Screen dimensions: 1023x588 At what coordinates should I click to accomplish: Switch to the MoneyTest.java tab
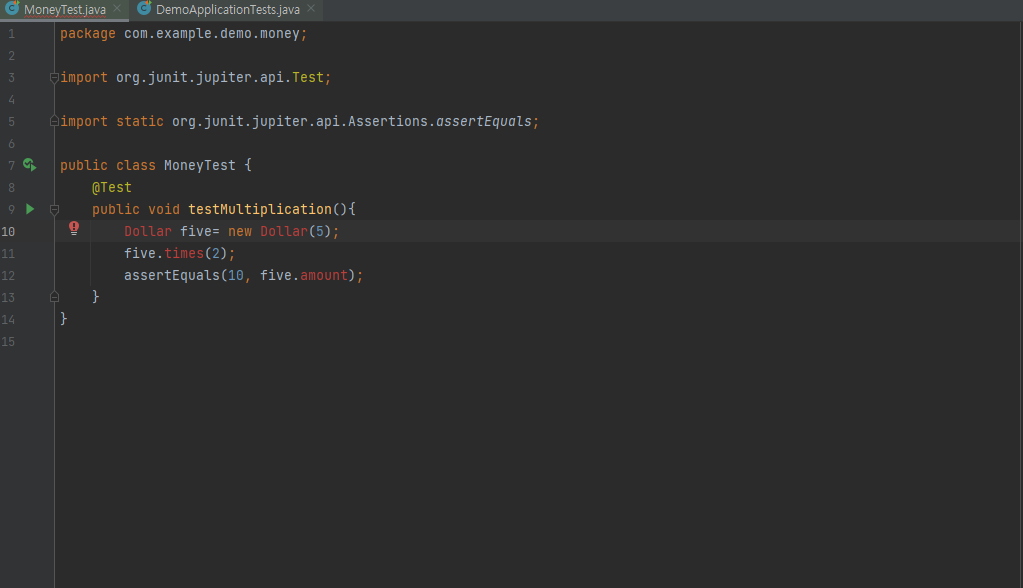[x=65, y=10]
